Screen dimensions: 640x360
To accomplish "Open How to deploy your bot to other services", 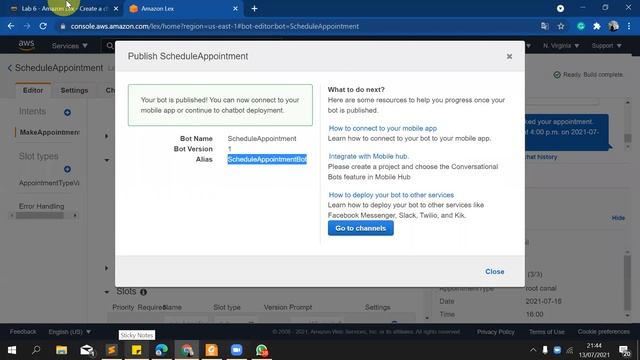I will pyautogui.click(x=391, y=195).
